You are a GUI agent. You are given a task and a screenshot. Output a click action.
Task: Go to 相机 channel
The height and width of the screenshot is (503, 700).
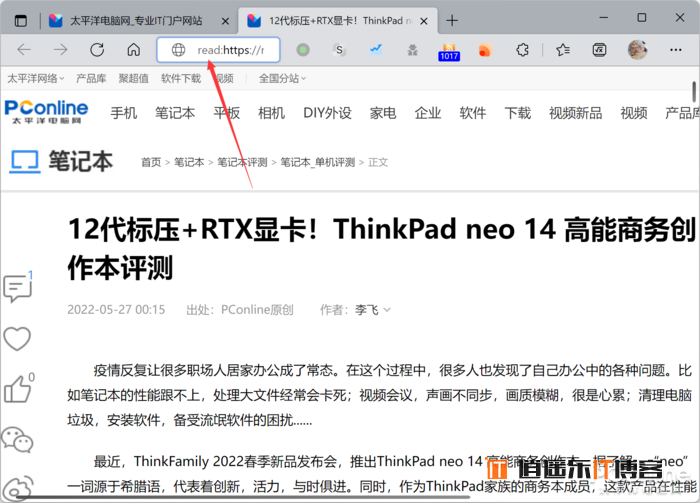tap(271, 113)
